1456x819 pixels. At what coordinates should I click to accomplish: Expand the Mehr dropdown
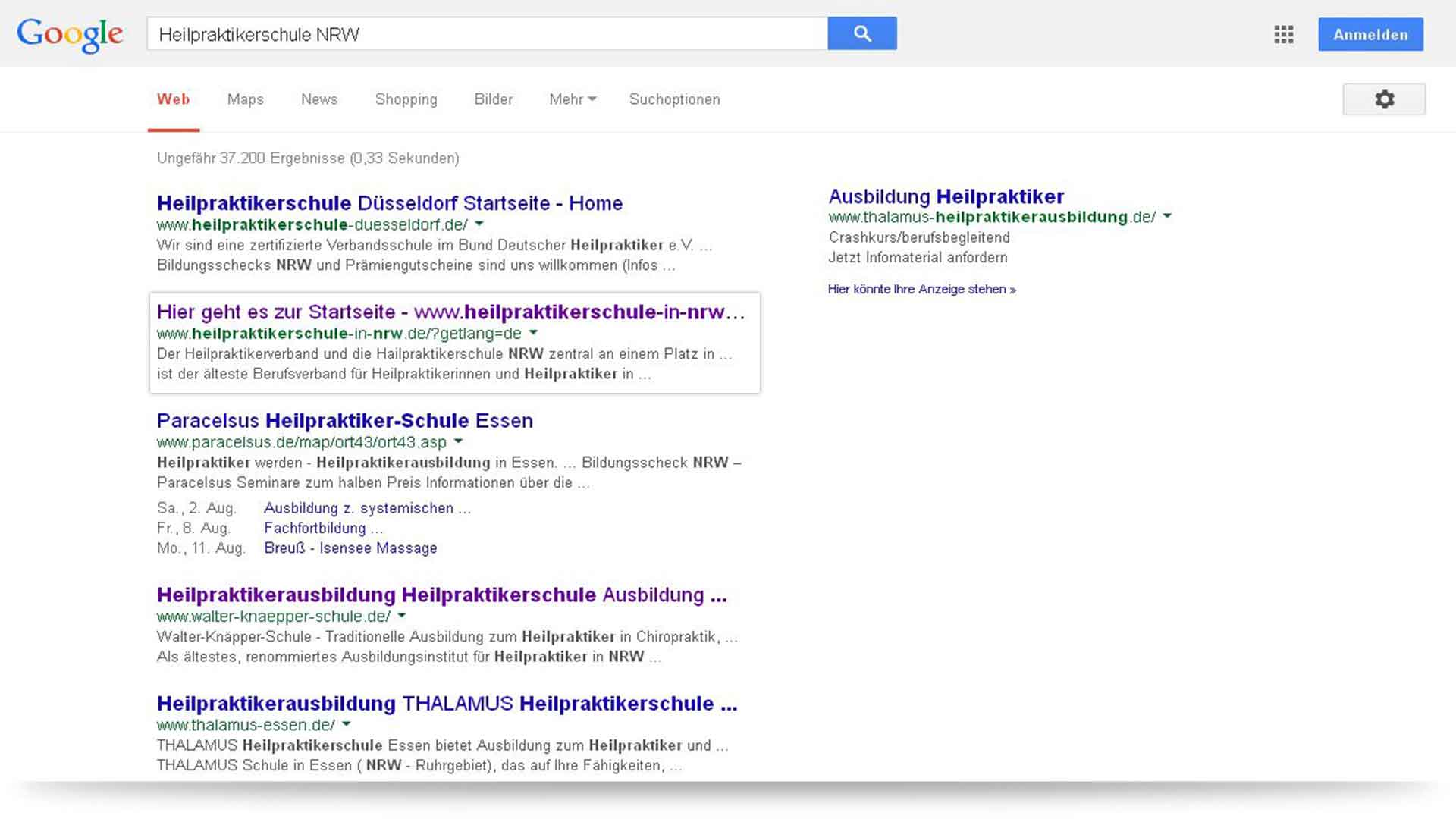pyautogui.click(x=573, y=99)
